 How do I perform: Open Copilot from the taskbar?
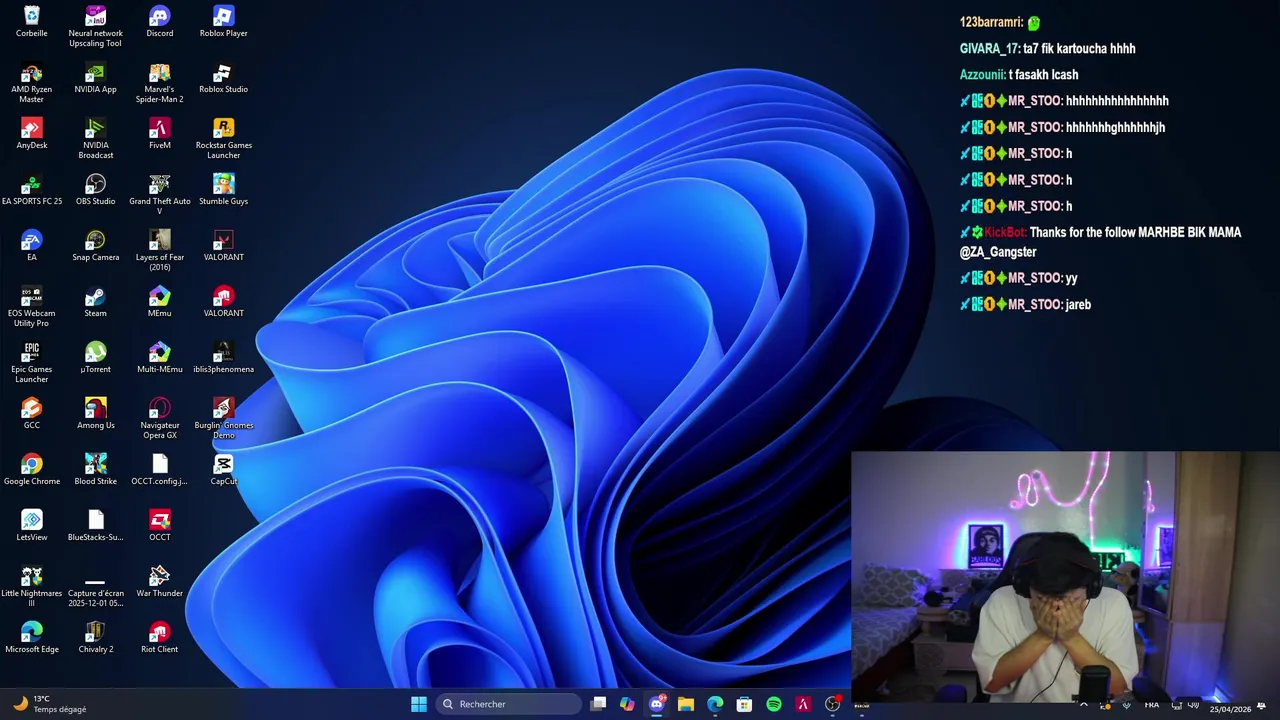(x=627, y=704)
